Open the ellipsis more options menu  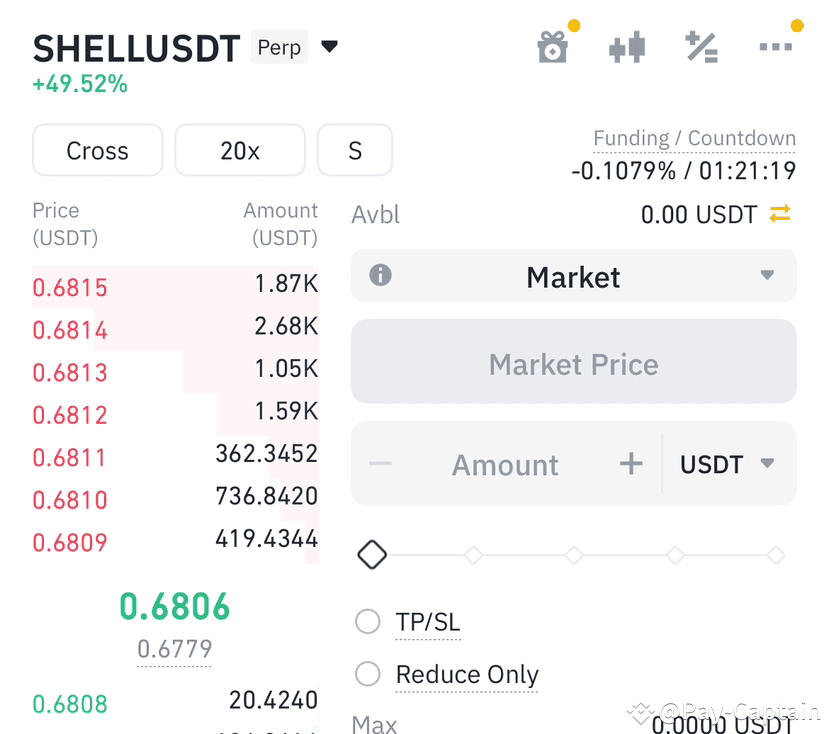tap(776, 46)
